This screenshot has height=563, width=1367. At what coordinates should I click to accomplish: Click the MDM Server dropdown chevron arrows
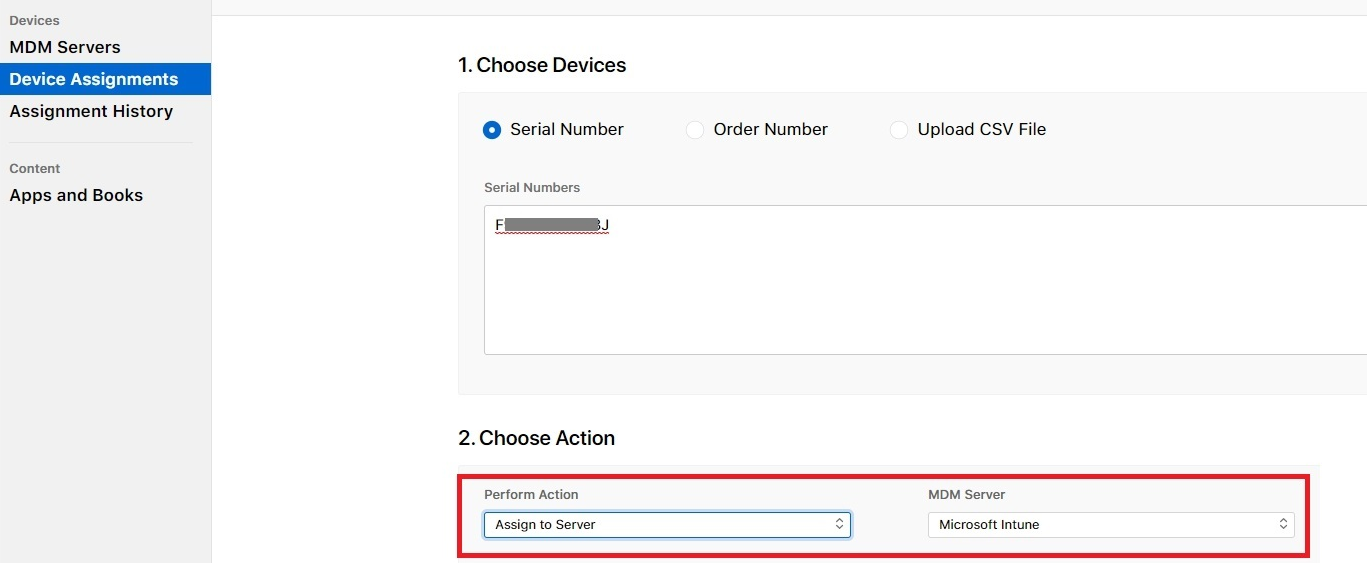pyautogui.click(x=1283, y=525)
